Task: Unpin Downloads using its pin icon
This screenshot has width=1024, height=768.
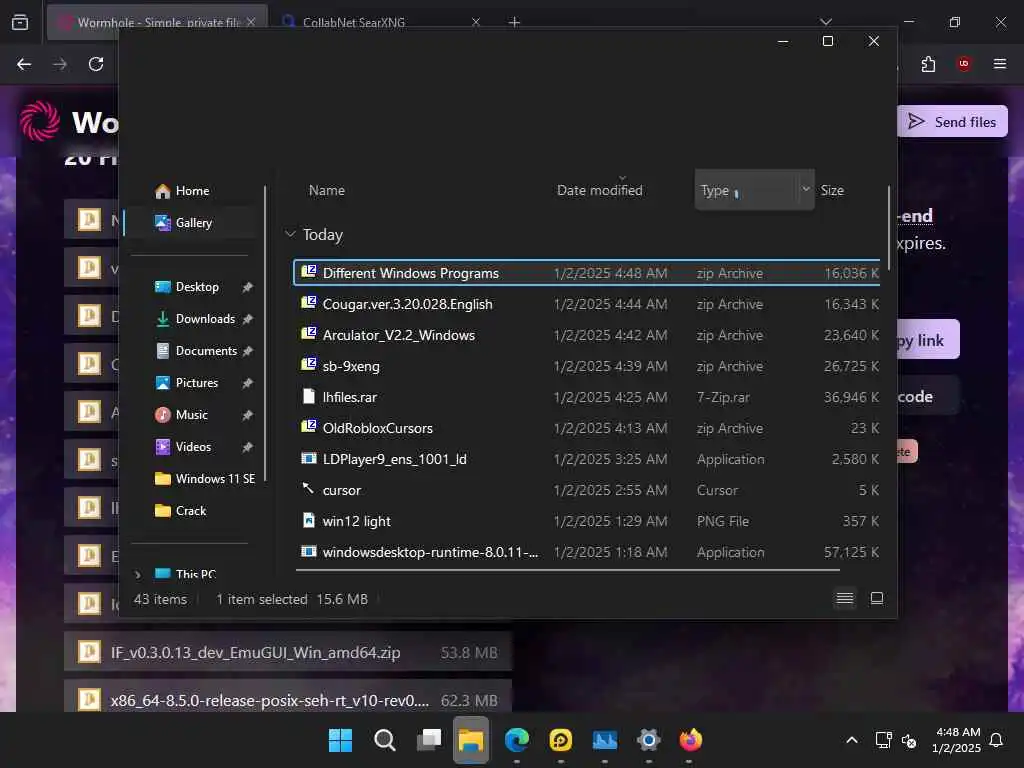Action: [x=248, y=319]
